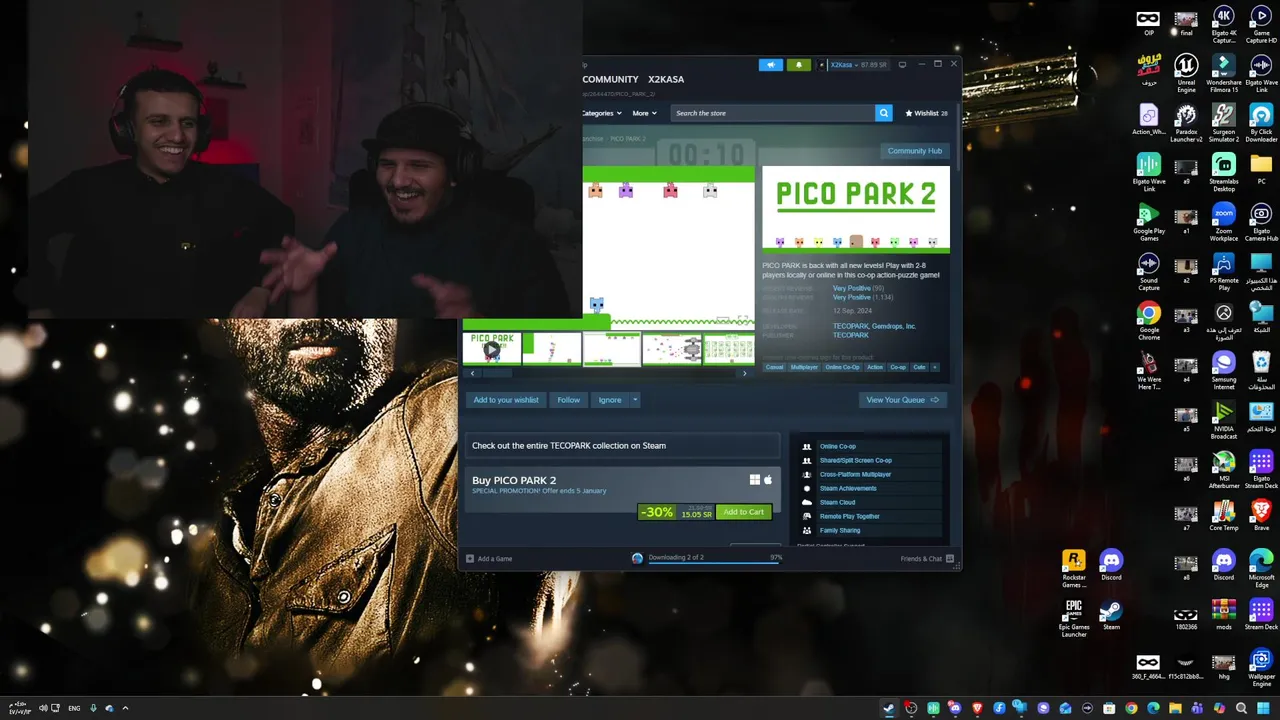
Task: Click the Google Chrome desktop icon
Action: tap(1149, 321)
